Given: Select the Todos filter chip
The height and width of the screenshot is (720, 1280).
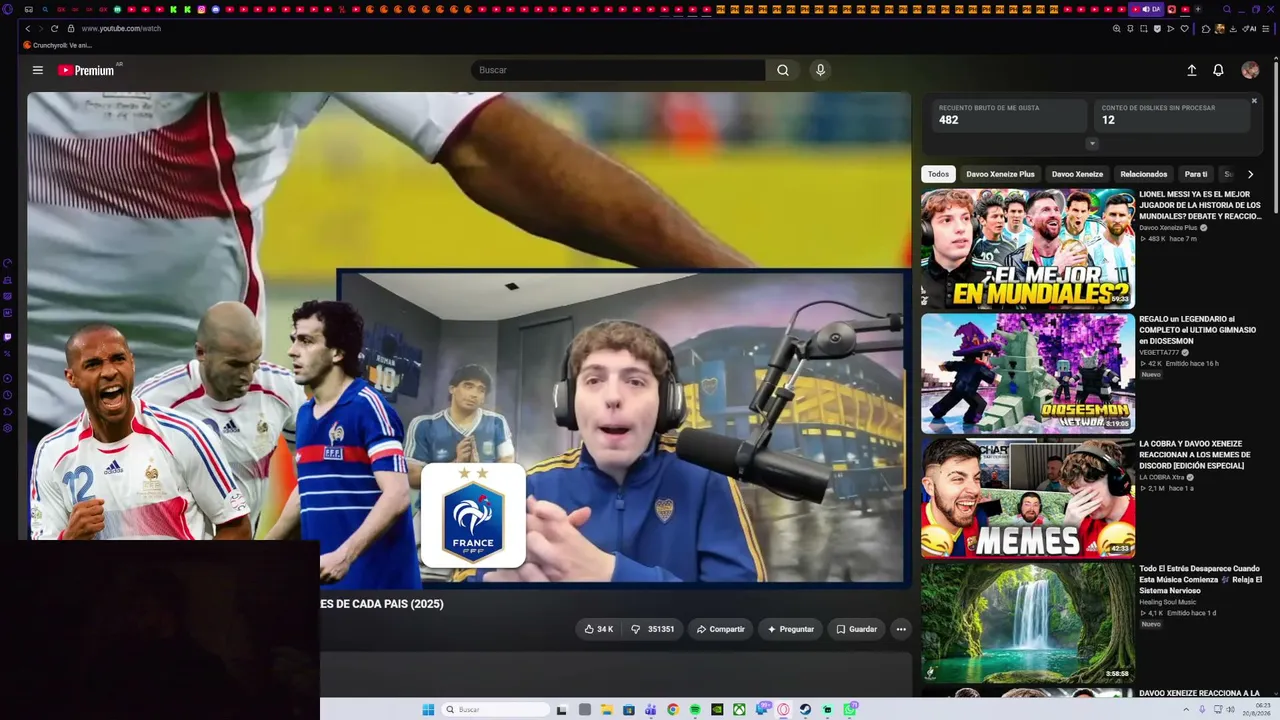Looking at the screenshot, I should [938, 174].
